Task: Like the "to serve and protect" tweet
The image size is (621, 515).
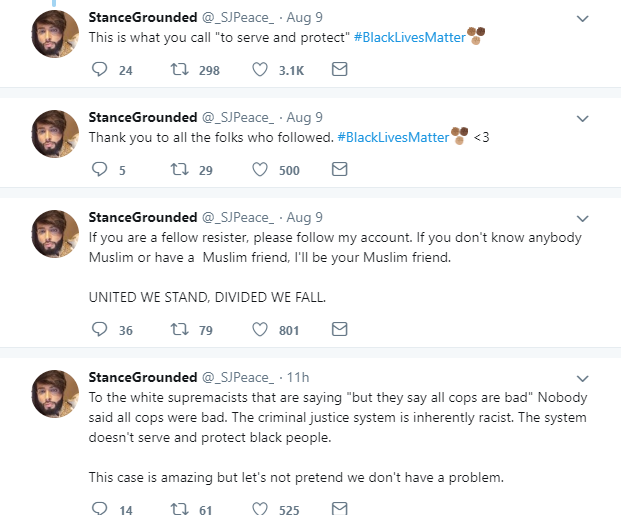Action: [259, 70]
